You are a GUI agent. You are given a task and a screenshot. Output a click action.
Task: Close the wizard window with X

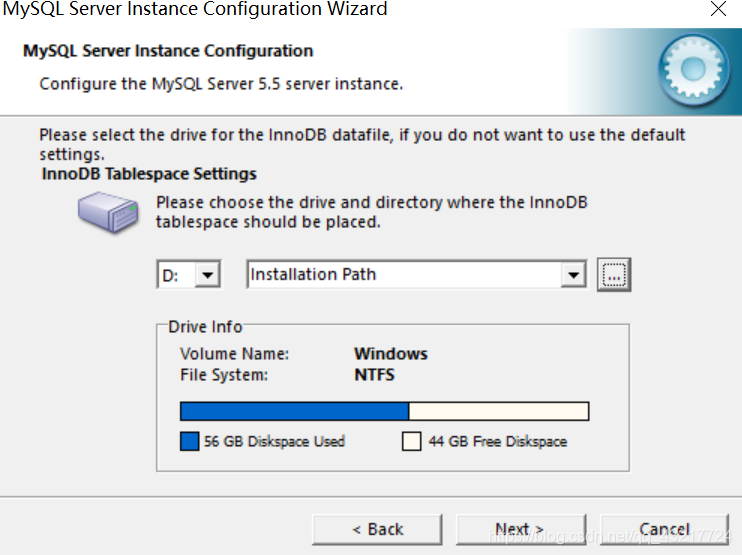coord(718,9)
